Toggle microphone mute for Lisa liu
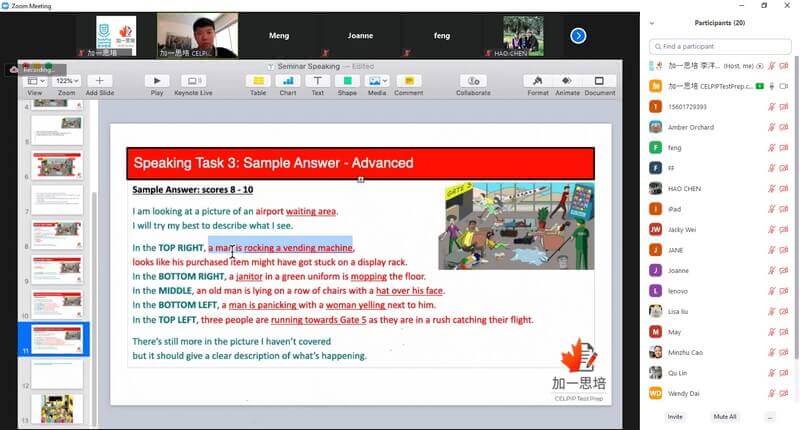This screenshot has width=800, height=430. coord(770,311)
